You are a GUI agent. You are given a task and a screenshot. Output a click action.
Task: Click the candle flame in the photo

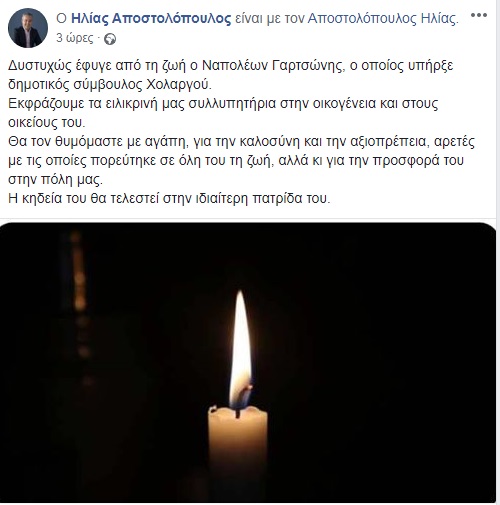tap(241, 350)
